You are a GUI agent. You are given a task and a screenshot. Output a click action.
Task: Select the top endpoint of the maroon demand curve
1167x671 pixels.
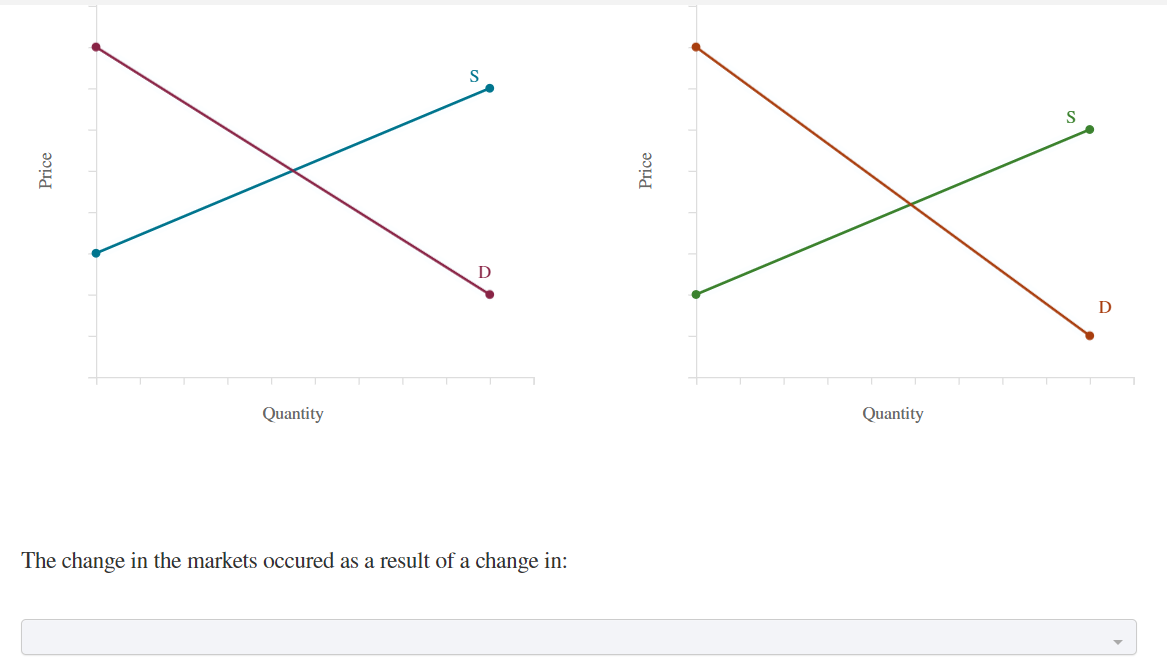click(x=95, y=46)
